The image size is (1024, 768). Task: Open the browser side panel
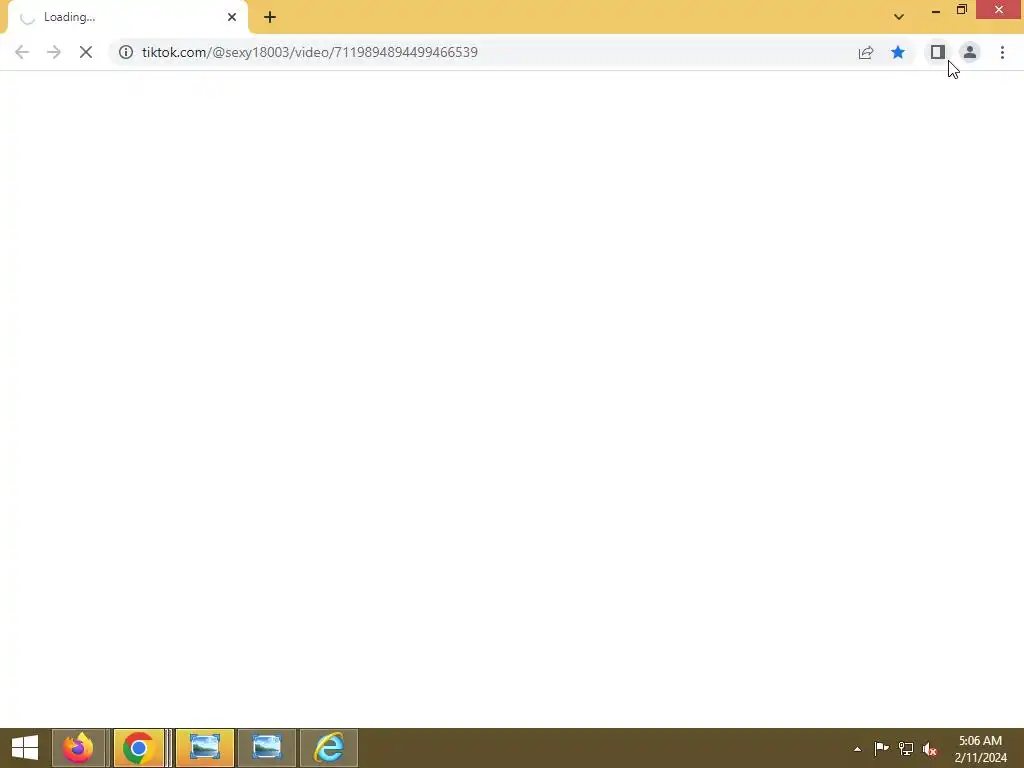pyautogui.click(x=938, y=52)
